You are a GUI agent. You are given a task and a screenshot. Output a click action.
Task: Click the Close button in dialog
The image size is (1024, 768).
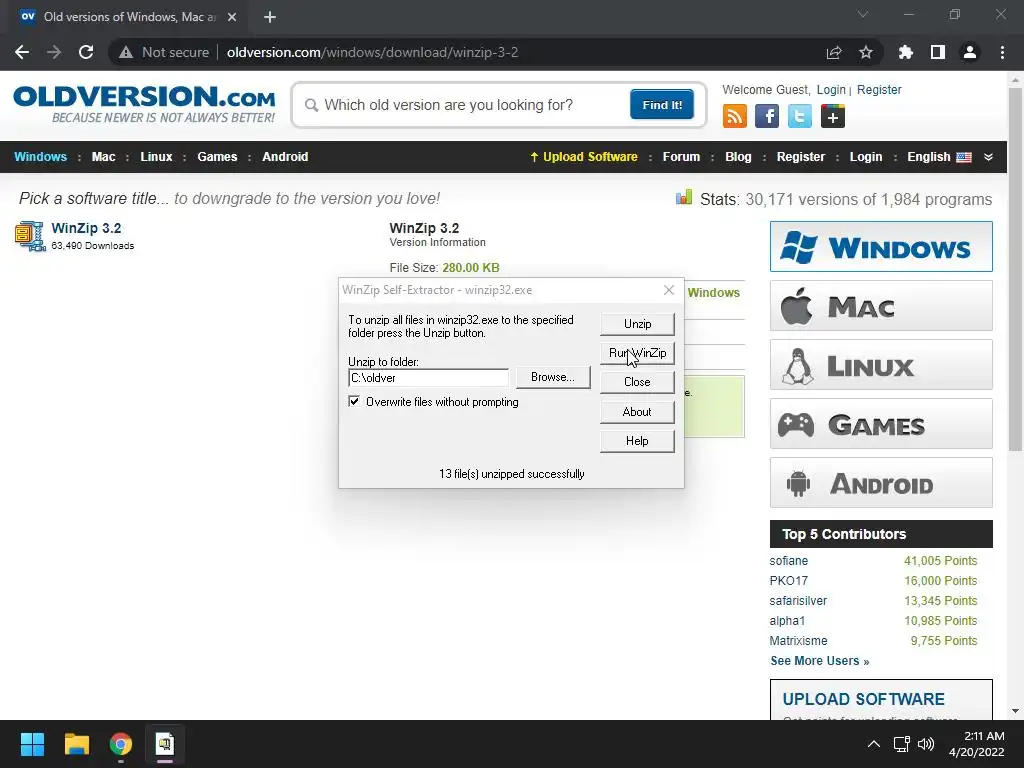[x=637, y=382]
